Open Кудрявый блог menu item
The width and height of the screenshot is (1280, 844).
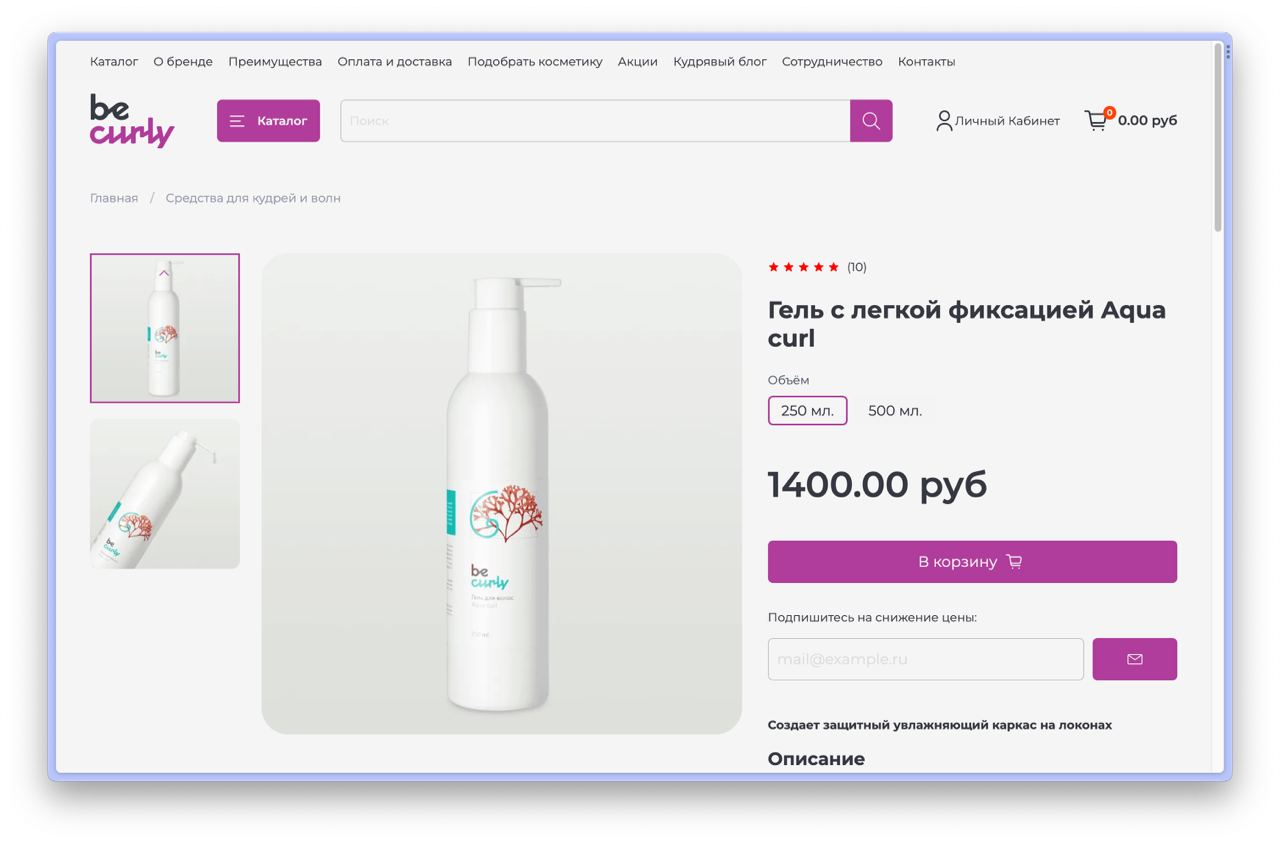(x=720, y=62)
